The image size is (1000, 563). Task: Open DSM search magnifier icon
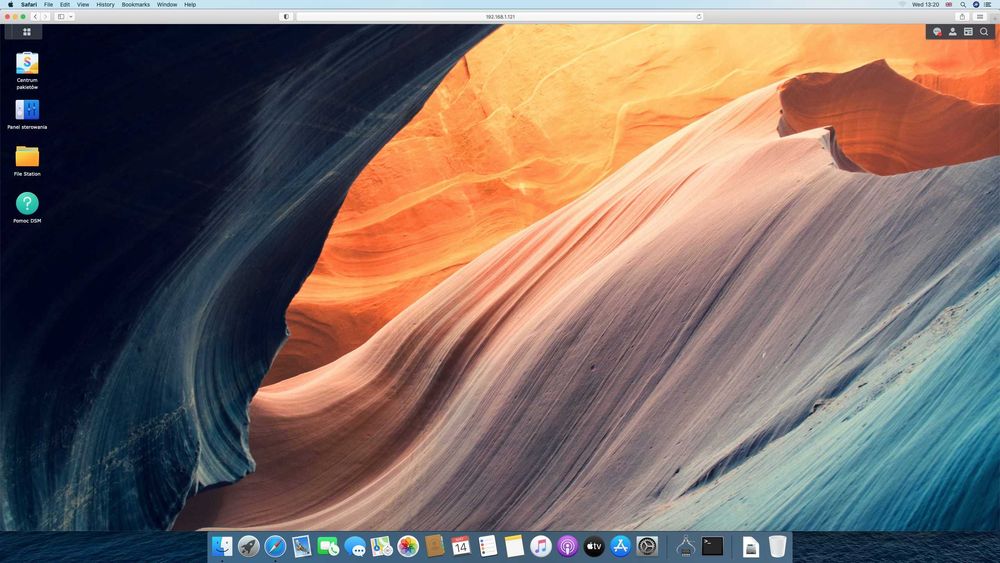click(x=984, y=32)
